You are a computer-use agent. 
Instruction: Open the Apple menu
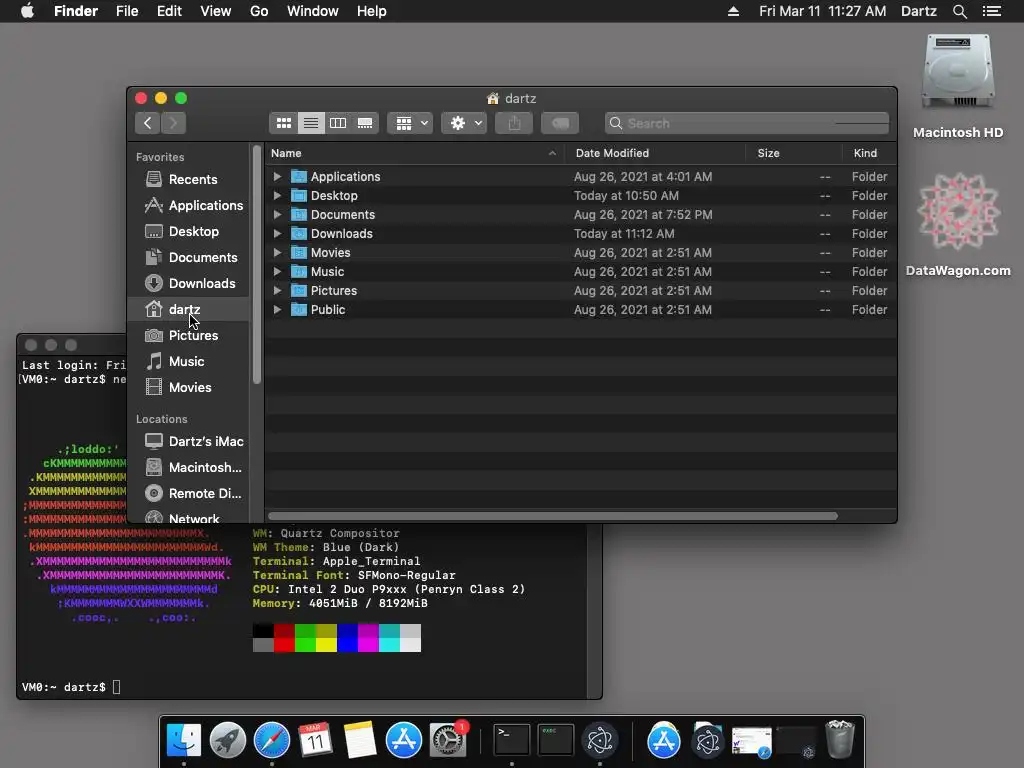tap(27, 11)
